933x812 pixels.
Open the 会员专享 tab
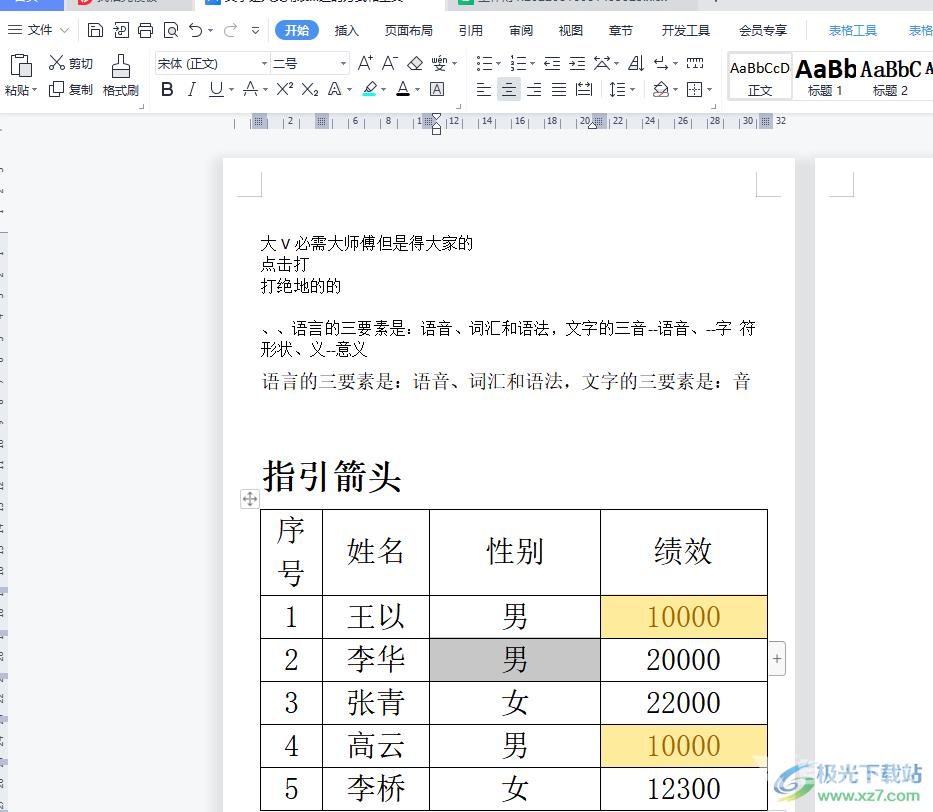763,30
